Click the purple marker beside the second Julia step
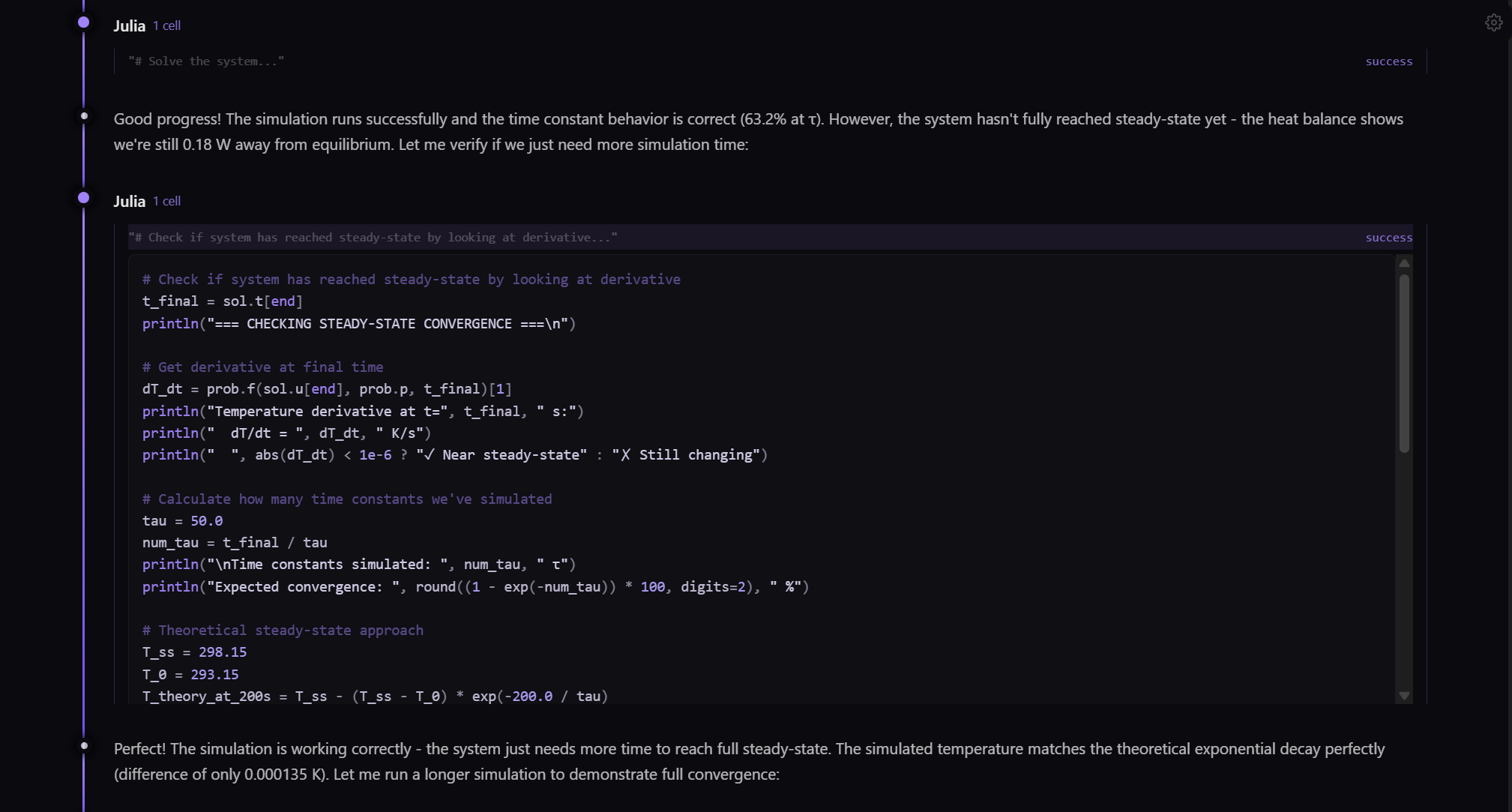The width and height of the screenshot is (1512, 812). point(84,198)
